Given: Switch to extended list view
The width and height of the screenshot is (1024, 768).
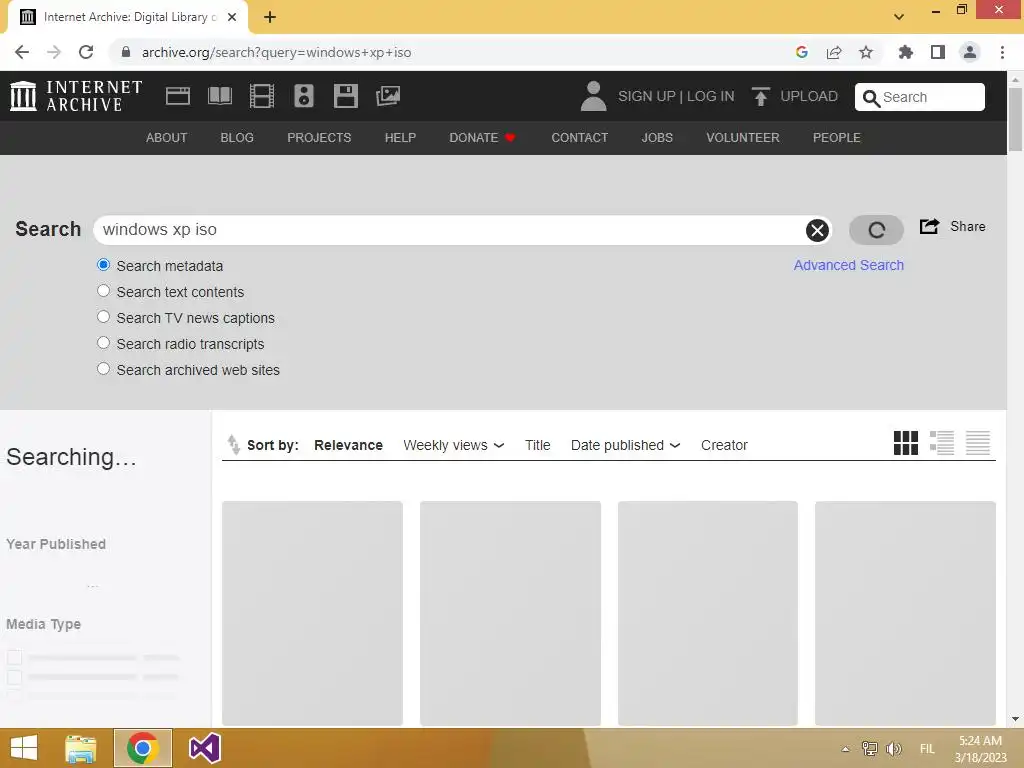Looking at the screenshot, I should 942,443.
